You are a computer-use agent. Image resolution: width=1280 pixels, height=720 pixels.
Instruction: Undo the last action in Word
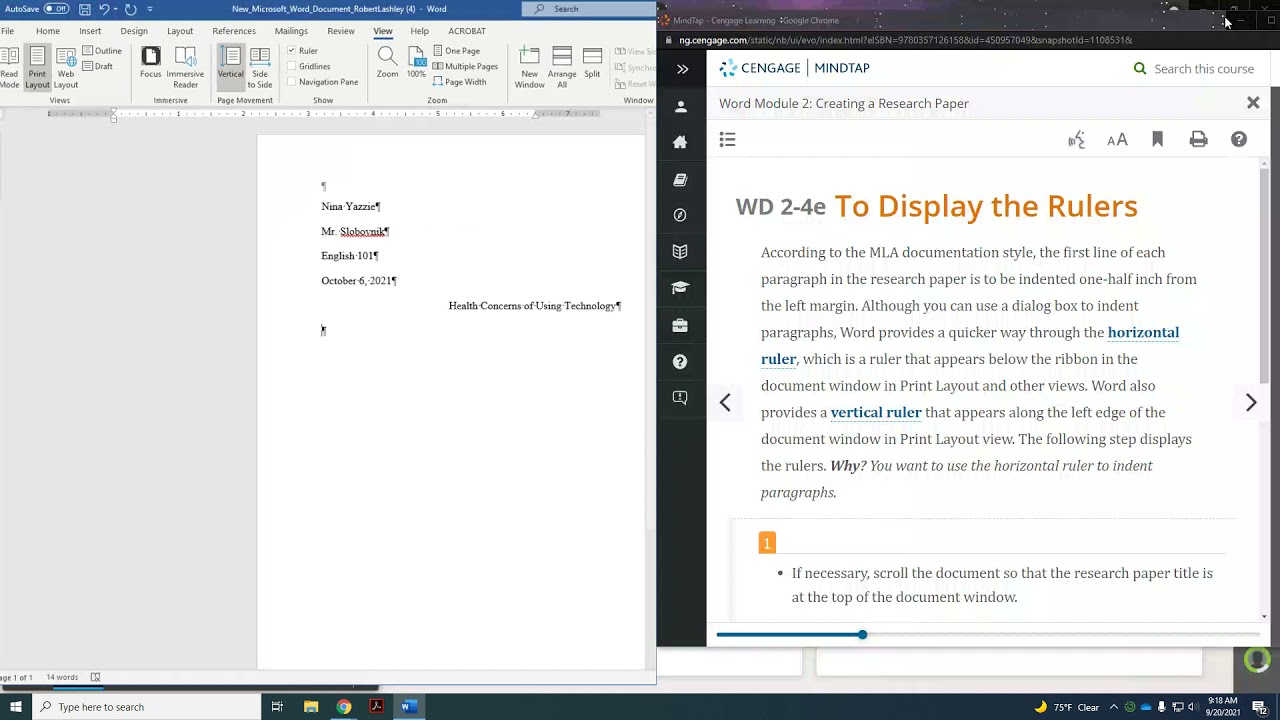click(104, 9)
